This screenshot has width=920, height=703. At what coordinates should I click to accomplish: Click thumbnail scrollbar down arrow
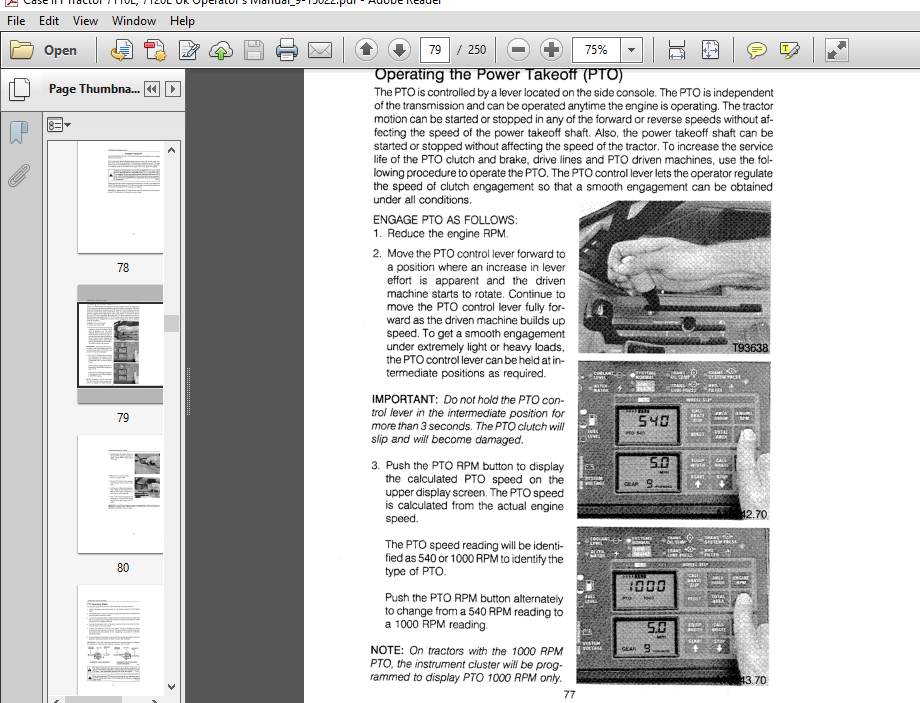171,687
